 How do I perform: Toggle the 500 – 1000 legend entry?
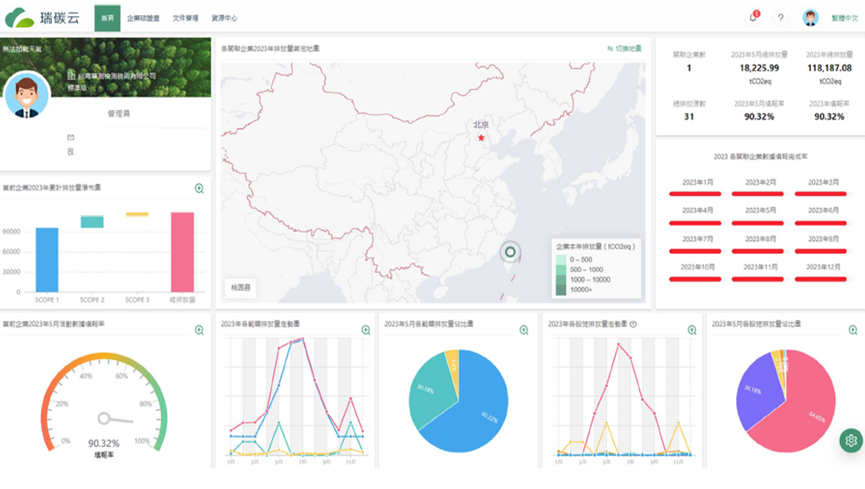pos(579,269)
